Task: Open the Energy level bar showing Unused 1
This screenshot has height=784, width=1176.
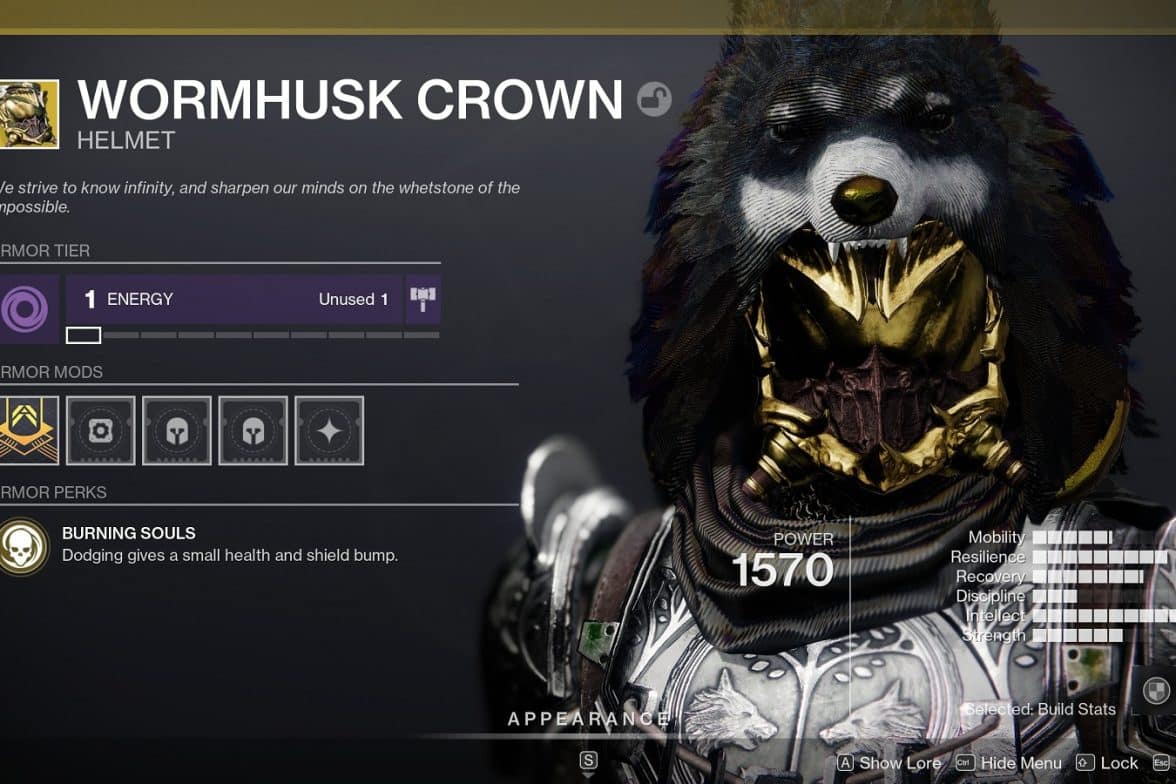Action: coord(235,299)
